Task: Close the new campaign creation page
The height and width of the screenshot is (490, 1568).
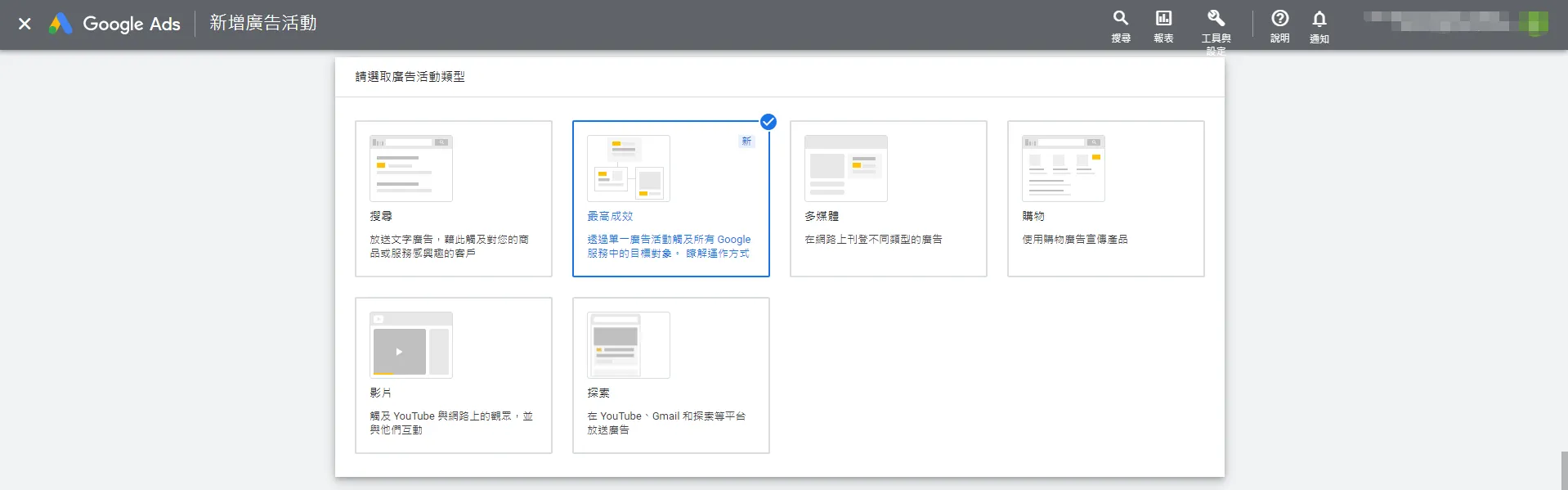Action: pos(25,24)
